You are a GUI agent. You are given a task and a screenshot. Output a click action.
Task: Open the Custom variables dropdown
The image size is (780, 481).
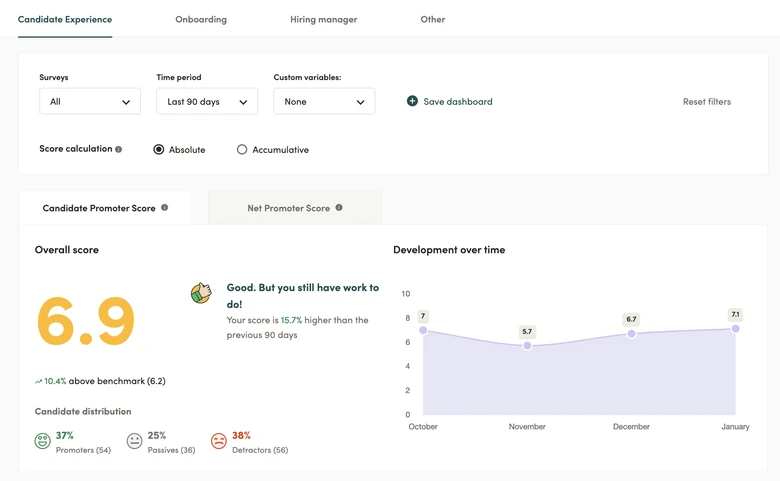click(x=324, y=101)
